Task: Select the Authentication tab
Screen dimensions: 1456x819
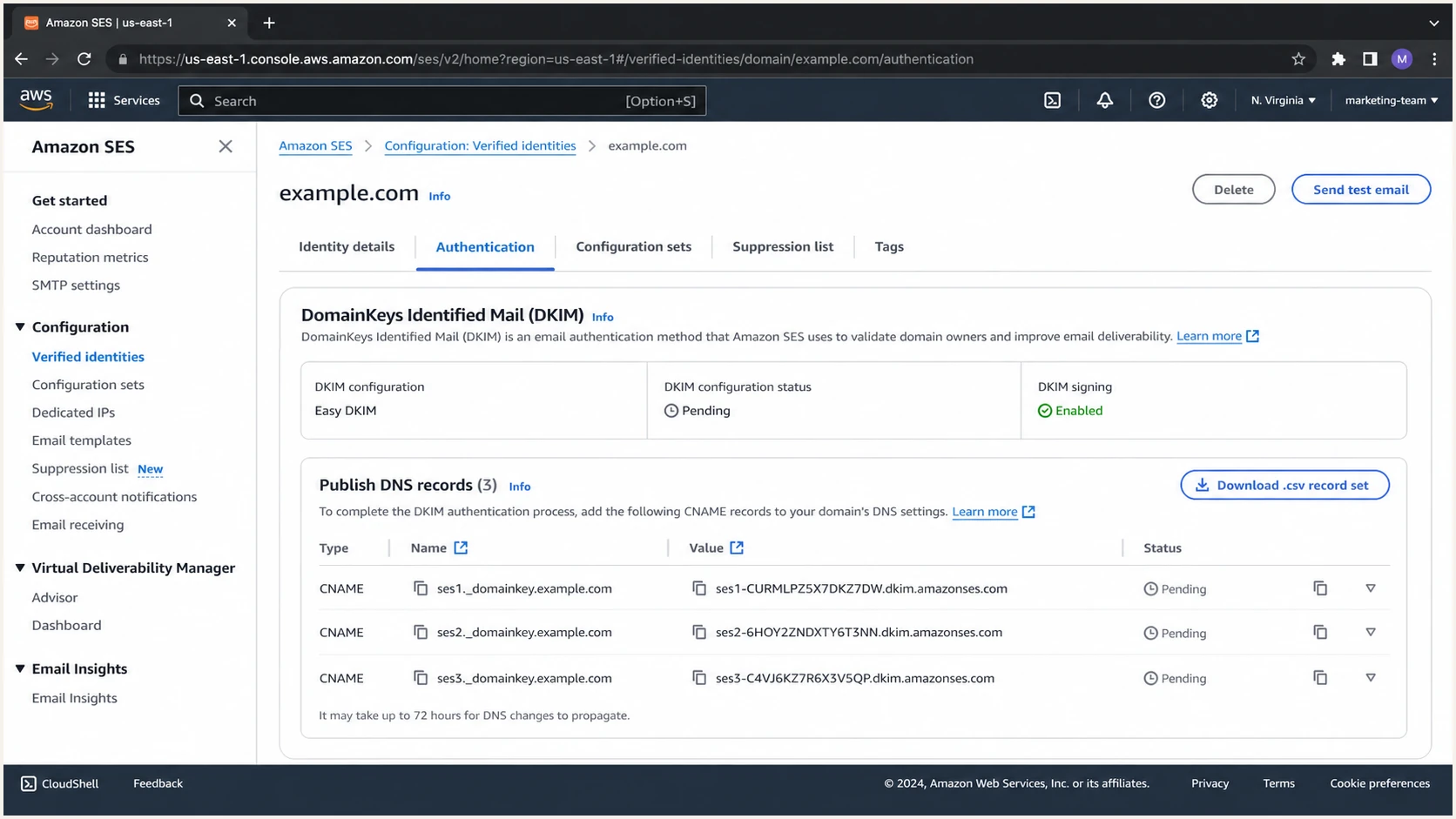Action: tap(485, 247)
